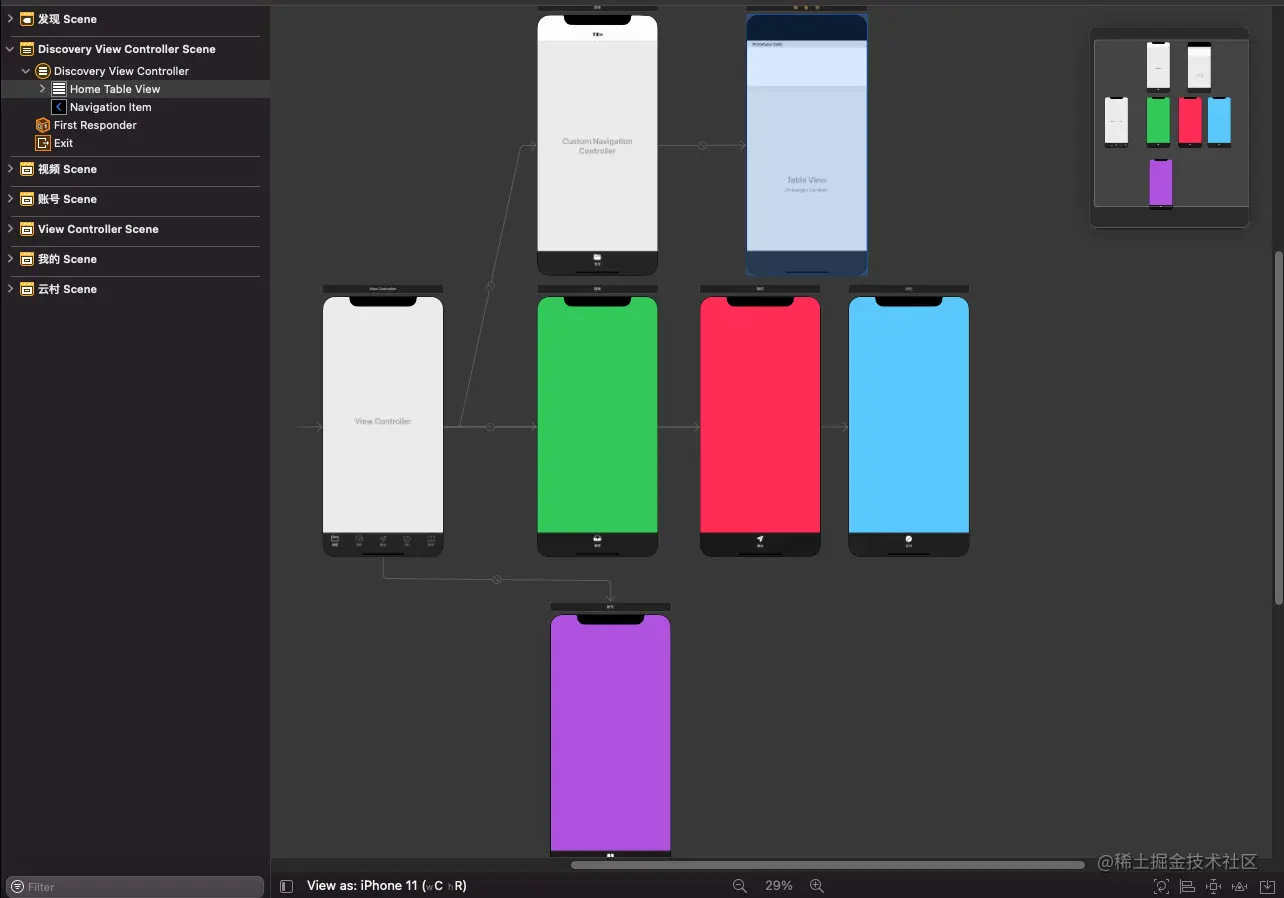The width and height of the screenshot is (1284, 898).
Task: Click into the outline Filter field
Action: [135, 887]
